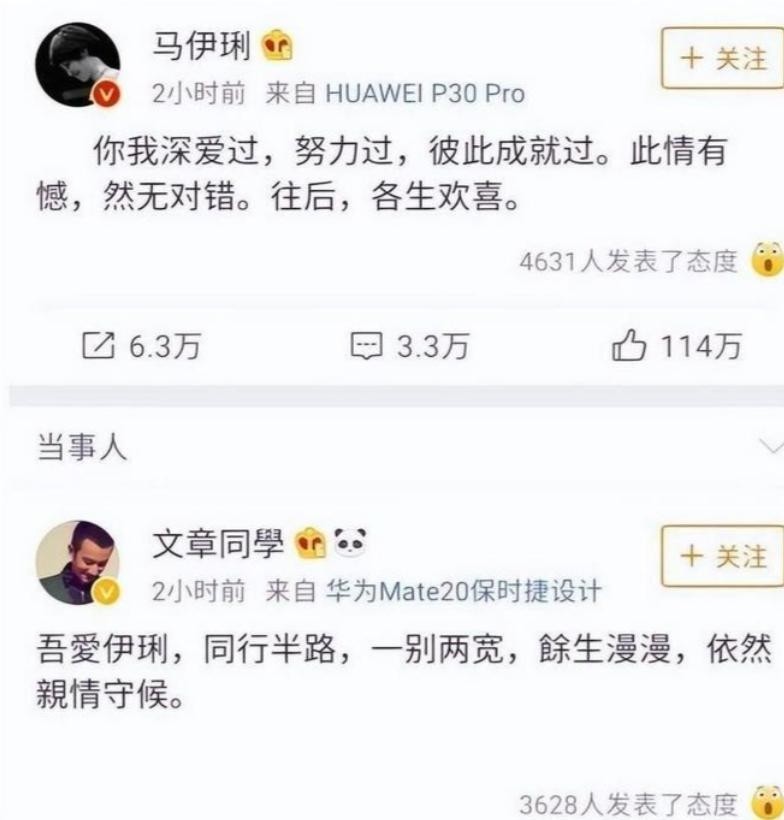Screen dimensions: 784x820
Task: Open the 文章同學 username link
Action: click(218, 543)
